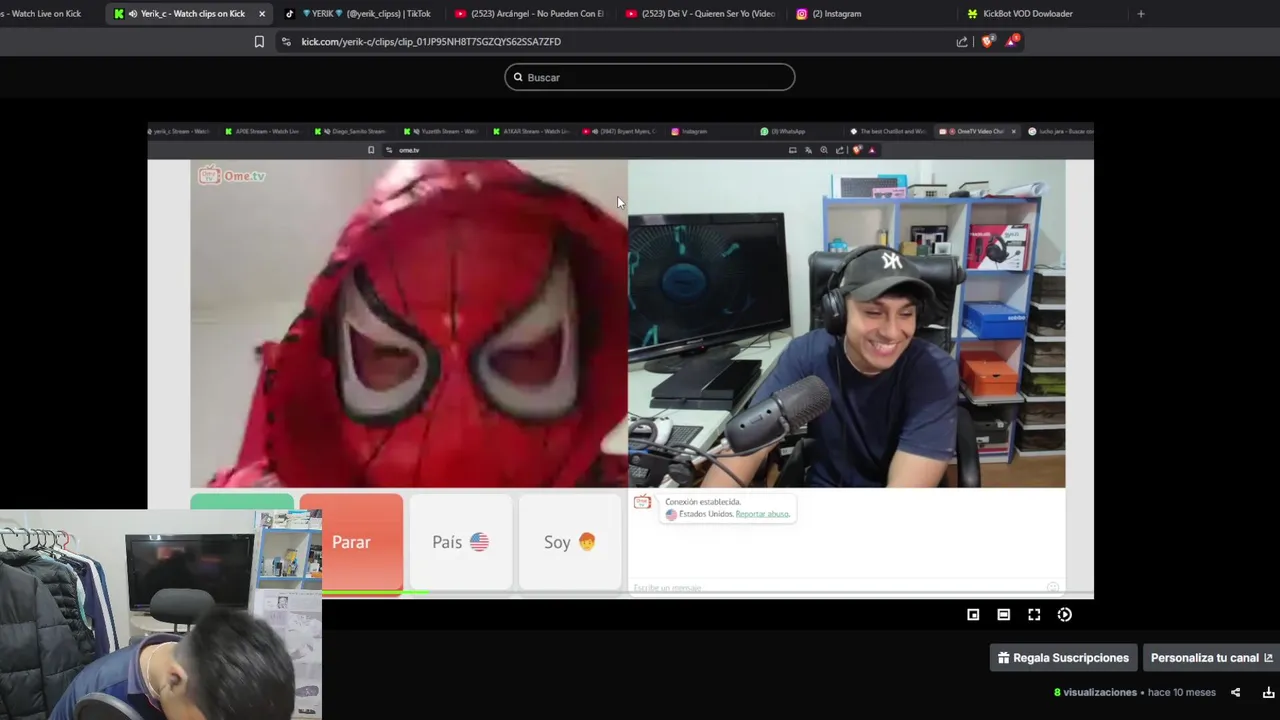Click the share icon in the address bar

(962, 42)
